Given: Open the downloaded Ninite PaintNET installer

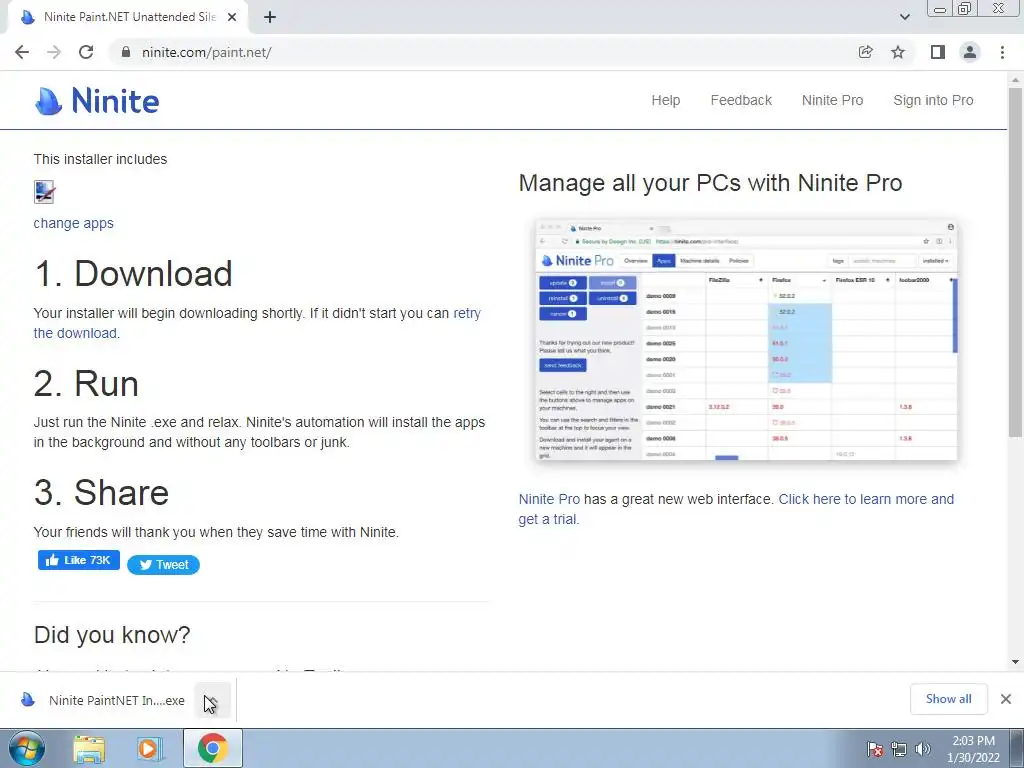Looking at the screenshot, I should coord(104,700).
